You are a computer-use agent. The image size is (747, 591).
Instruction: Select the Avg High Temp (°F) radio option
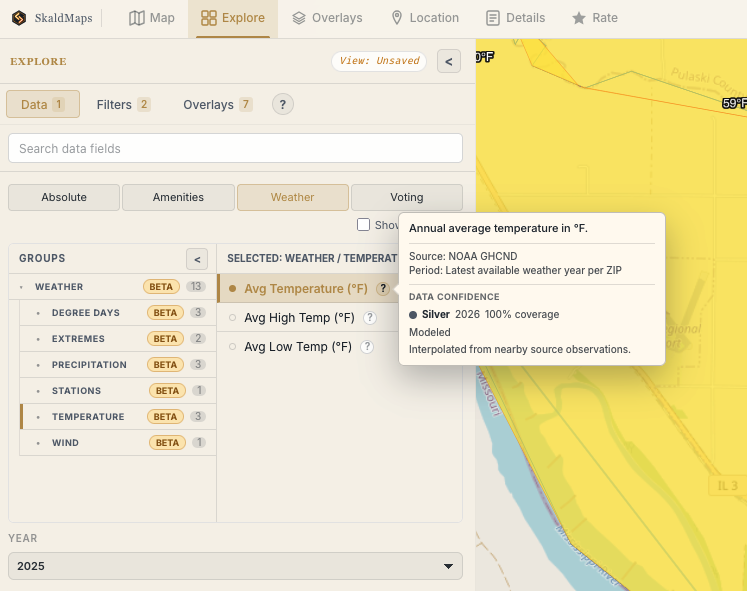[x=232, y=318]
